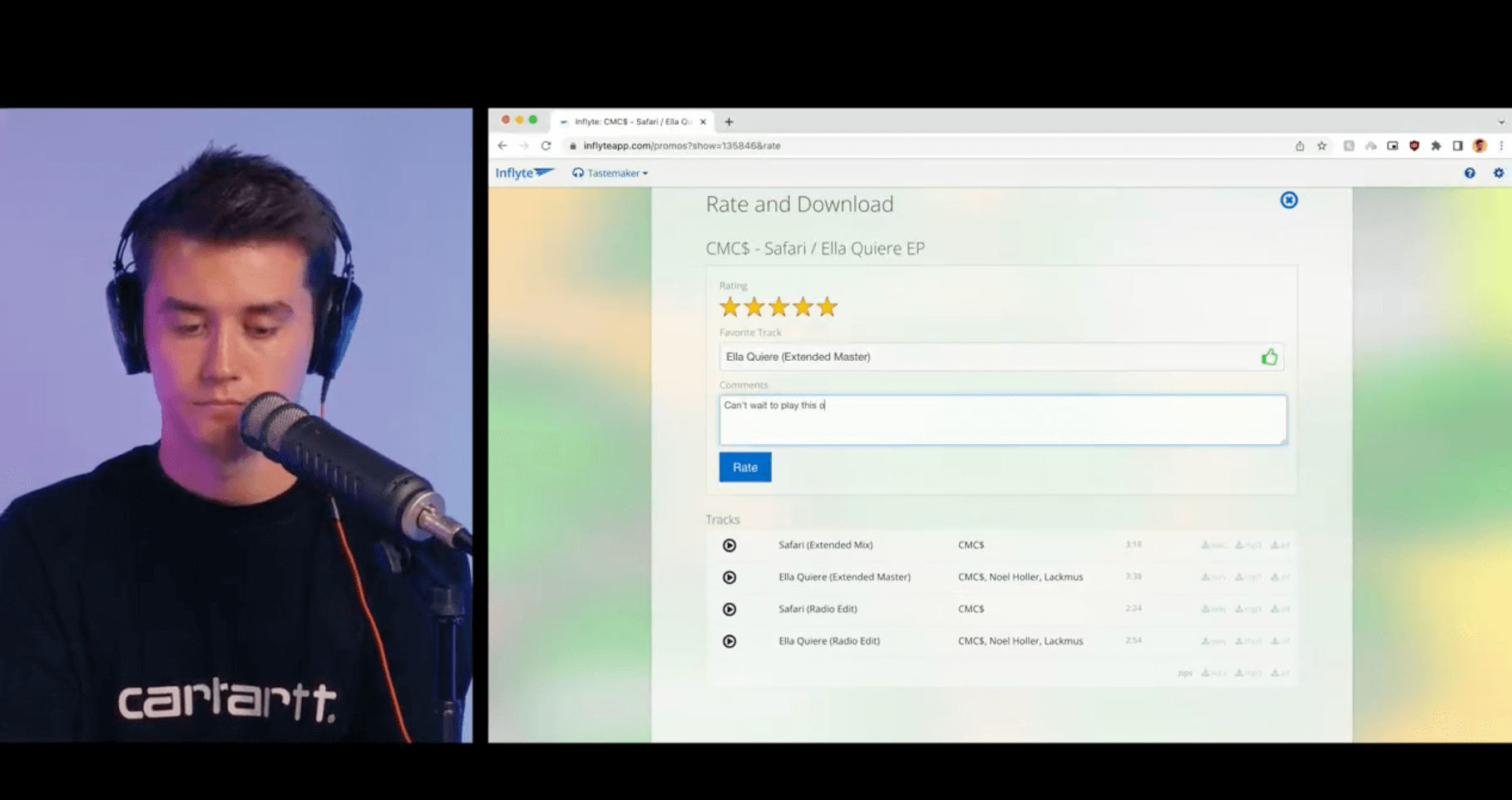Download aif of Ella Quiere (Radio Edit)
The height and width of the screenshot is (800, 1512).
click(1281, 641)
